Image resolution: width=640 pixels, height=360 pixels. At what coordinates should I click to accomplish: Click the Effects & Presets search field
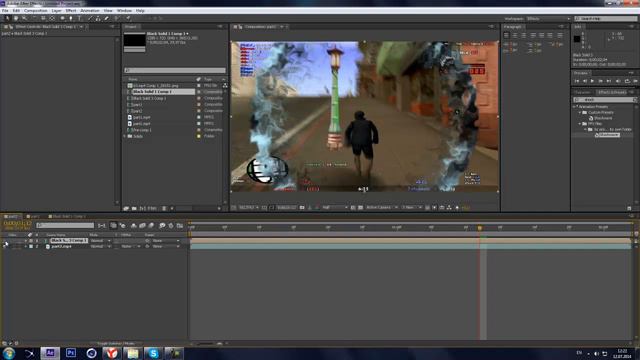[605, 100]
